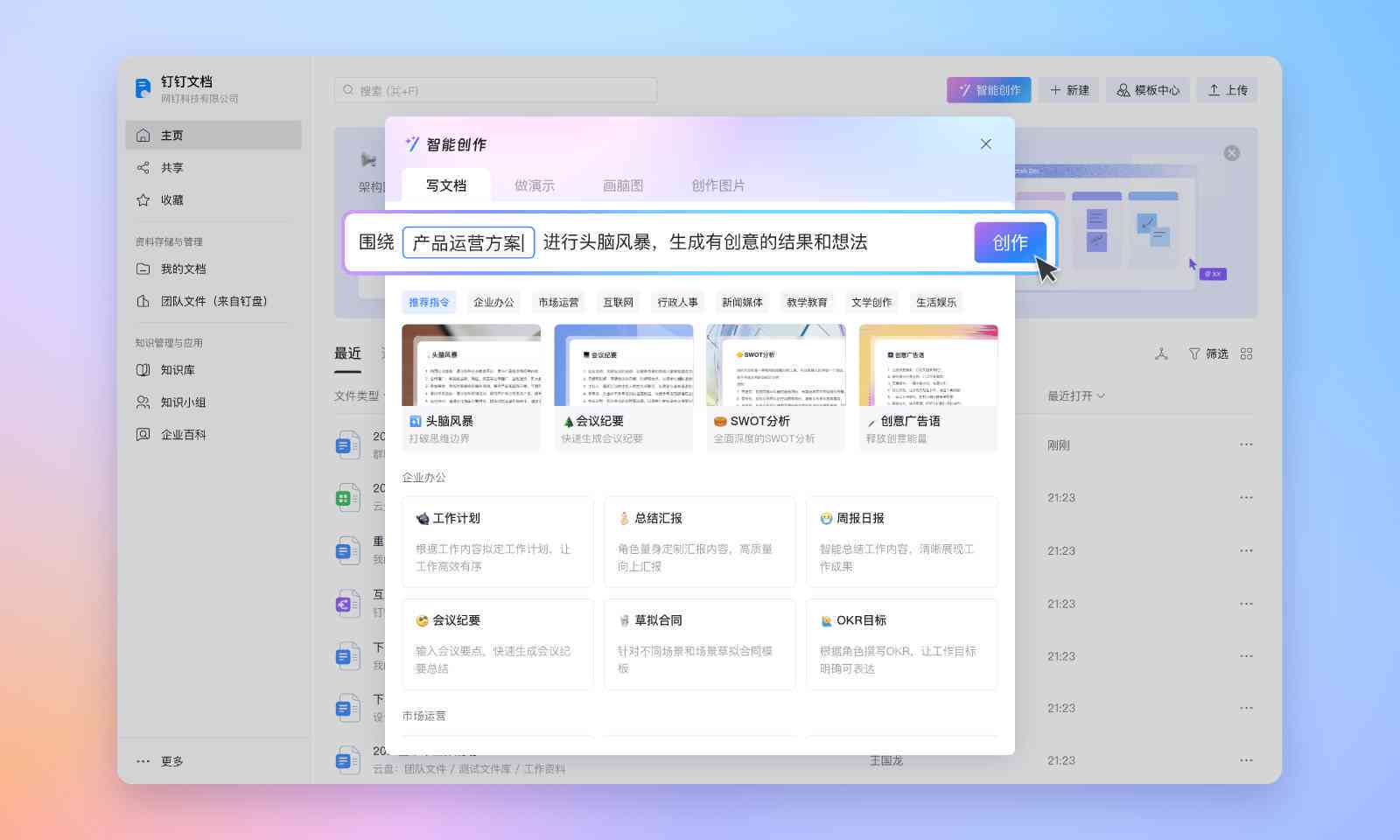This screenshot has width=1400, height=840.
Task: Open the 最近打开 sort dropdown
Action: (1076, 395)
